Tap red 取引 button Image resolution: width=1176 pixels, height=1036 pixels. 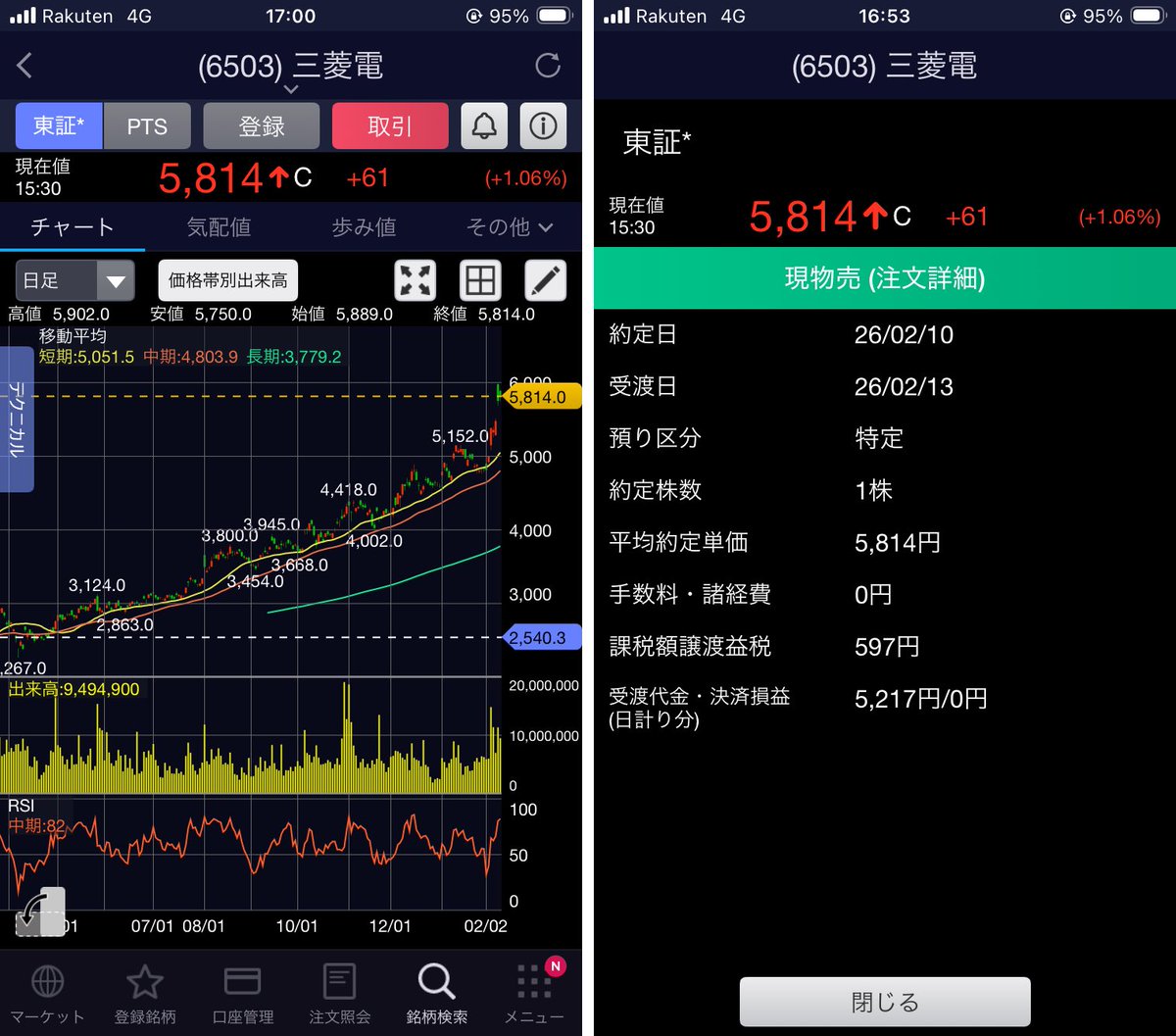pos(390,125)
